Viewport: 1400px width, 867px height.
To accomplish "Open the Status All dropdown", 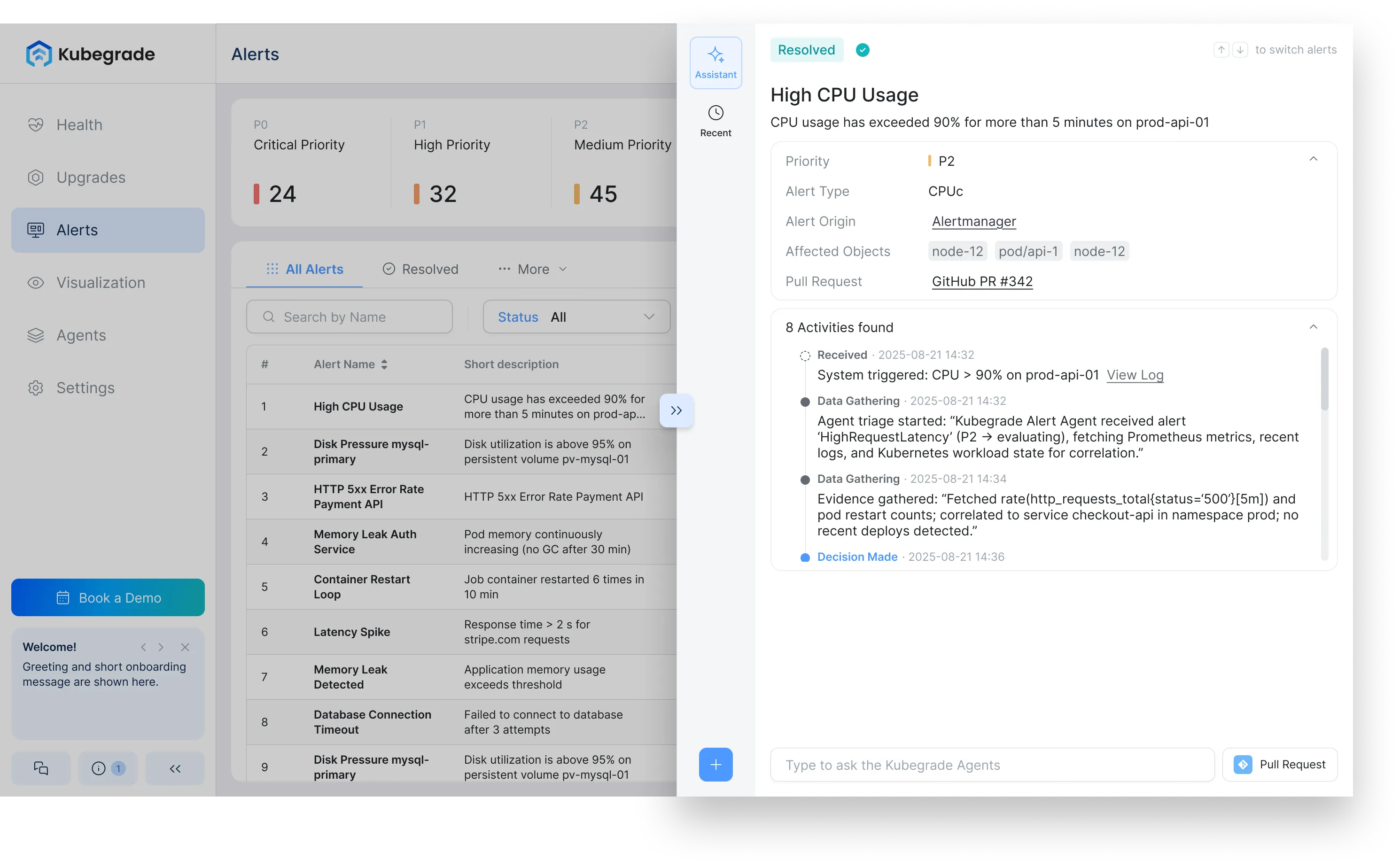I will point(576,317).
